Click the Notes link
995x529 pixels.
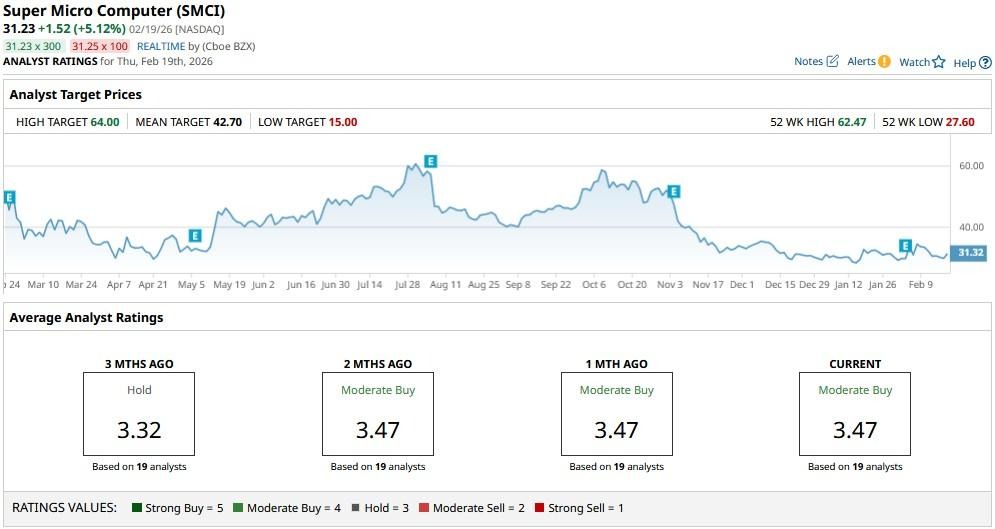coord(808,61)
